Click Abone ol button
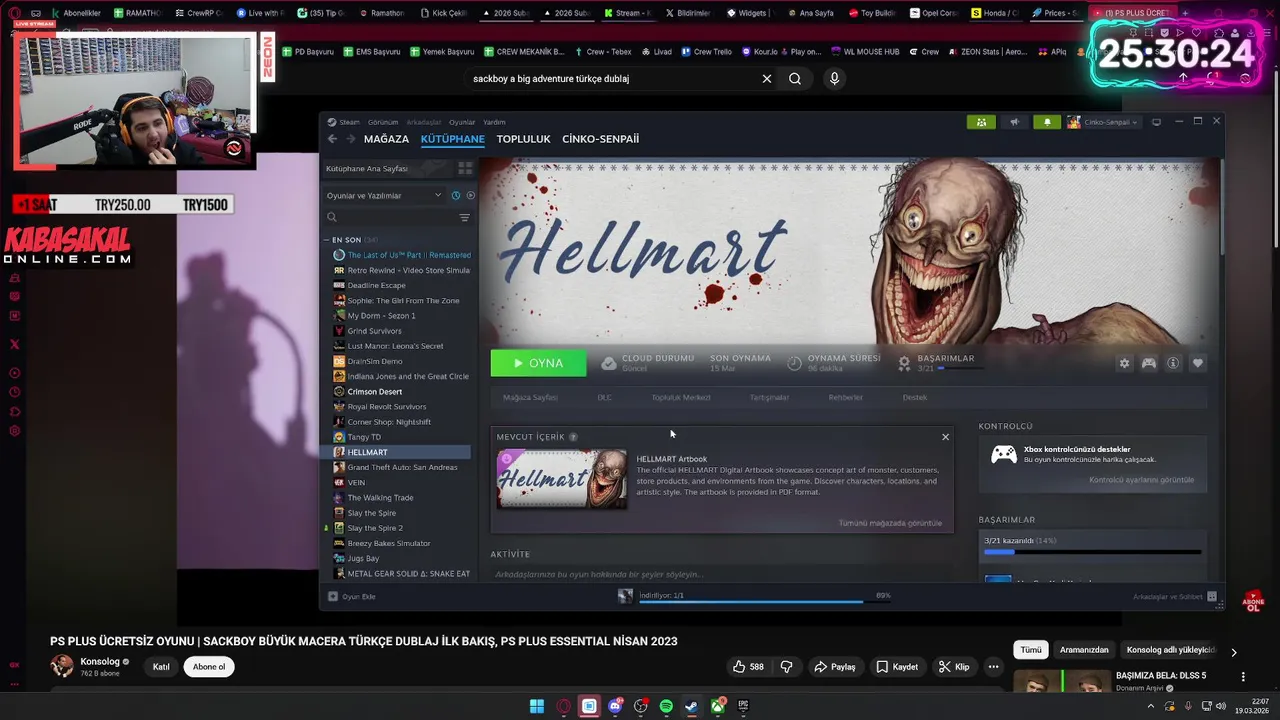This screenshot has width=1280, height=720. click(209, 667)
